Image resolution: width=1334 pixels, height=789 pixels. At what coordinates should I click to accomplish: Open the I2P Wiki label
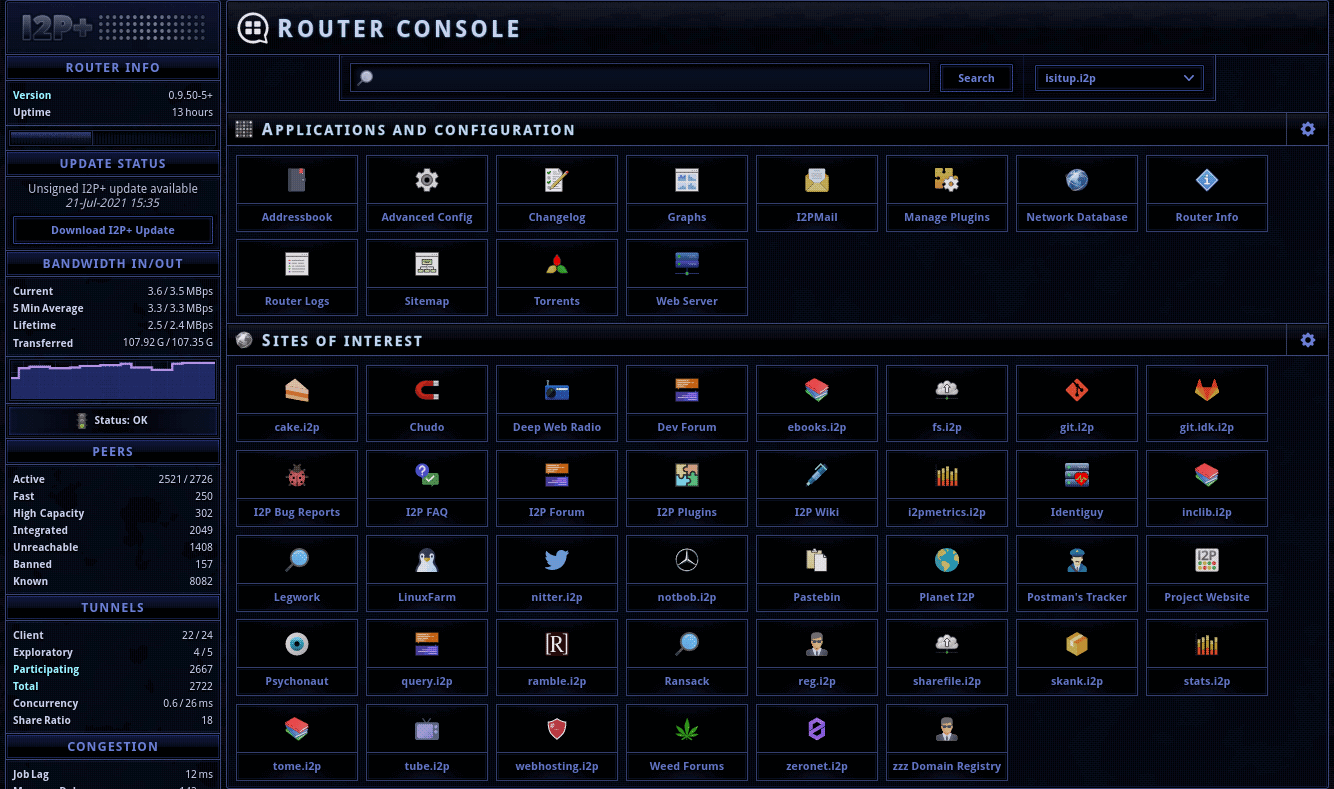(817, 512)
